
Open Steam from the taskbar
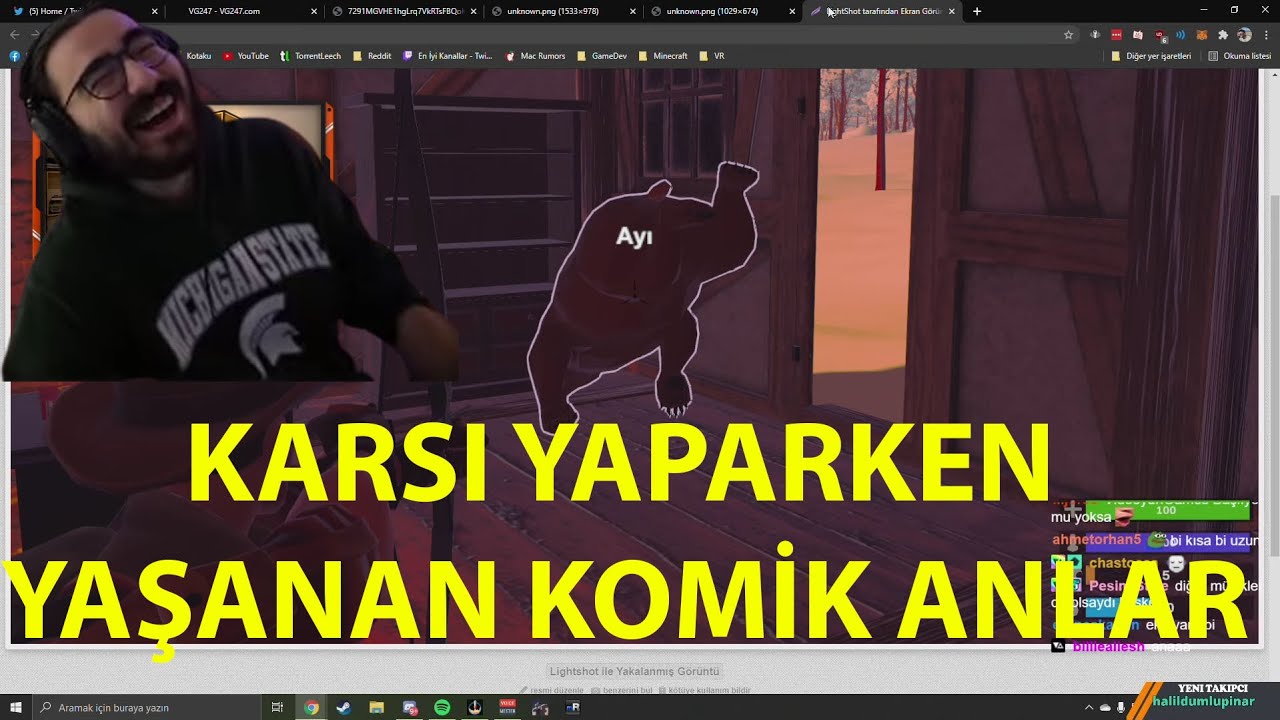click(x=344, y=707)
